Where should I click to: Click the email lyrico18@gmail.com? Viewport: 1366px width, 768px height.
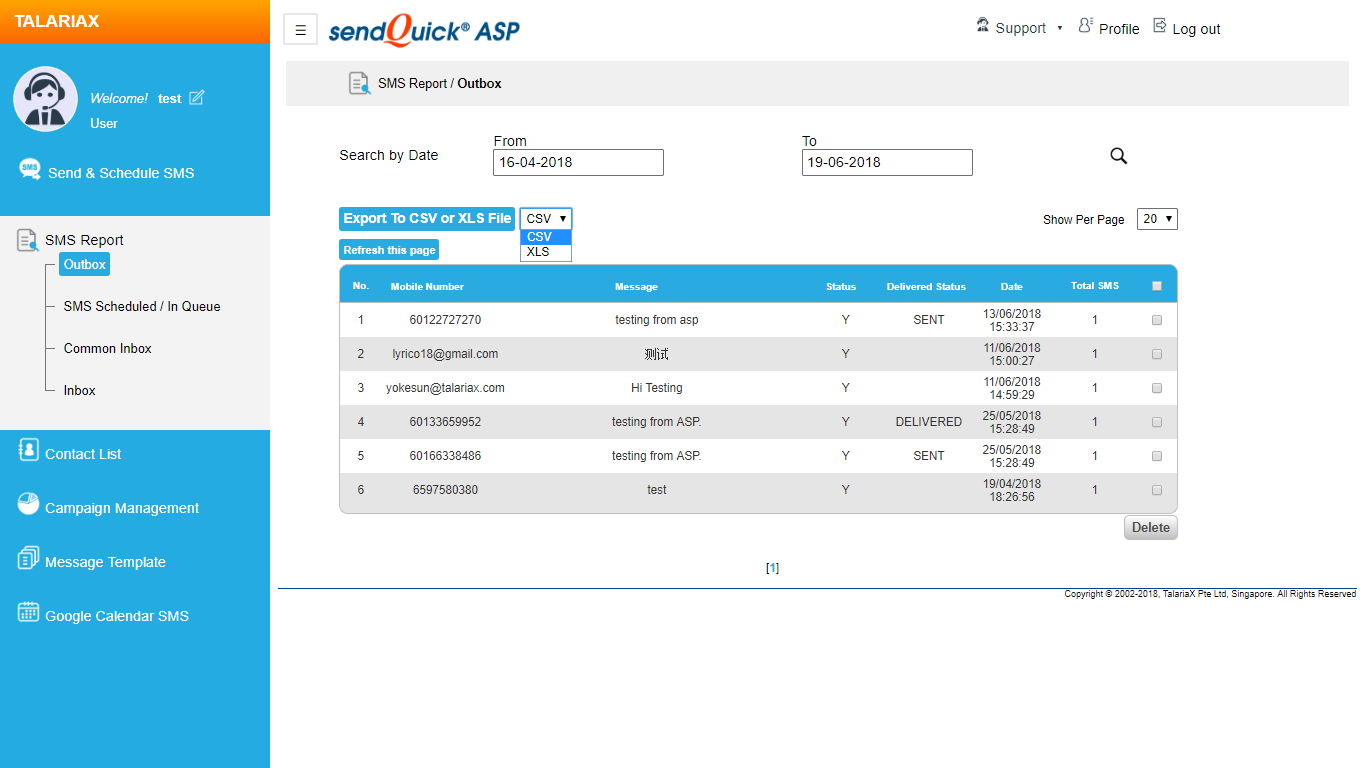(x=445, y=354)
